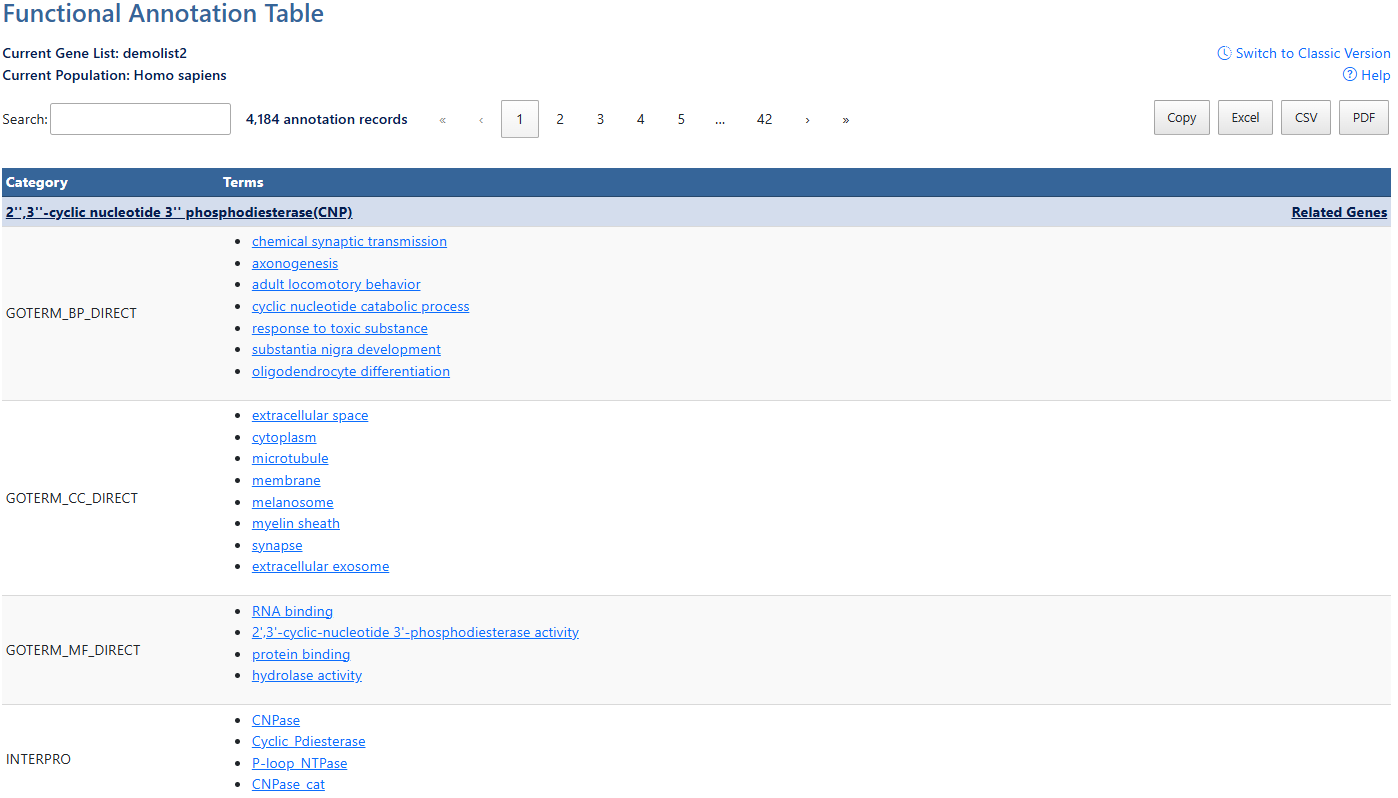Open the RNA binding annotation term
This screenshot has height=798, width=1398.
[x=292, y=611]
